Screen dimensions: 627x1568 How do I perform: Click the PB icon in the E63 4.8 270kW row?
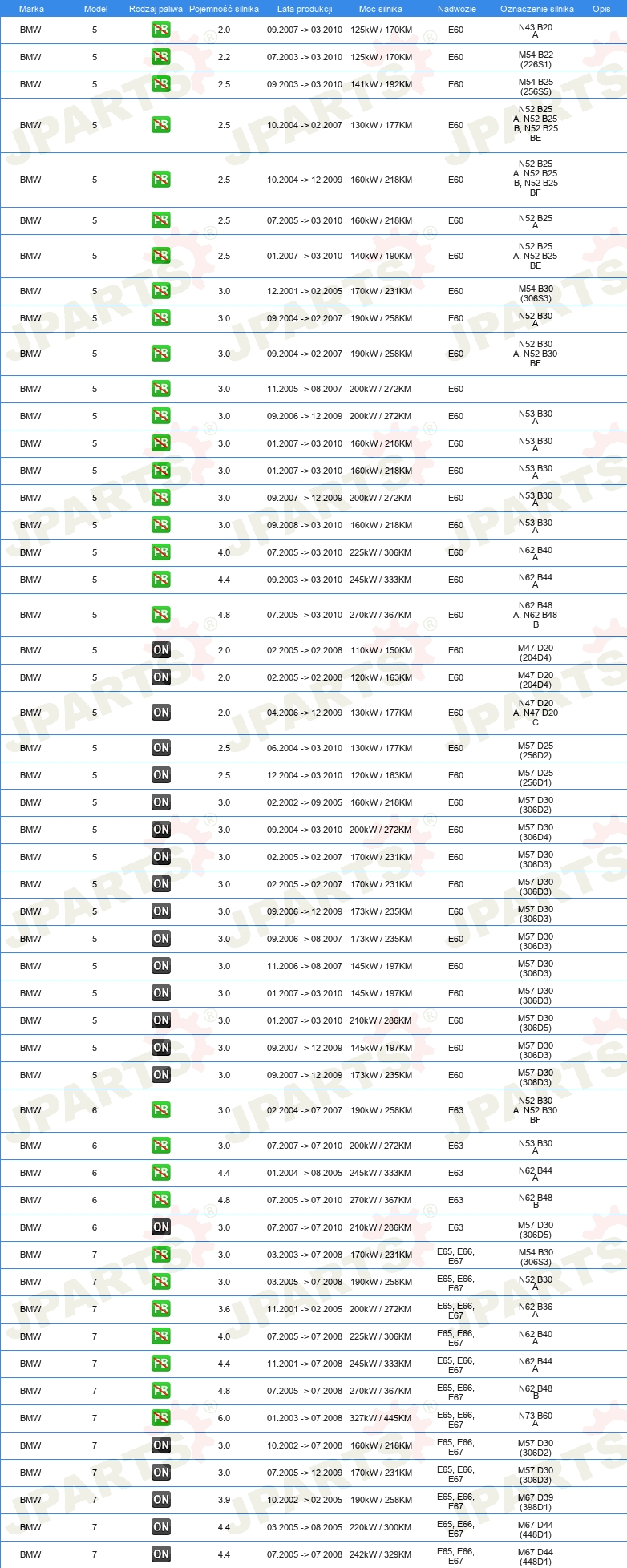tap(161, 1200)
